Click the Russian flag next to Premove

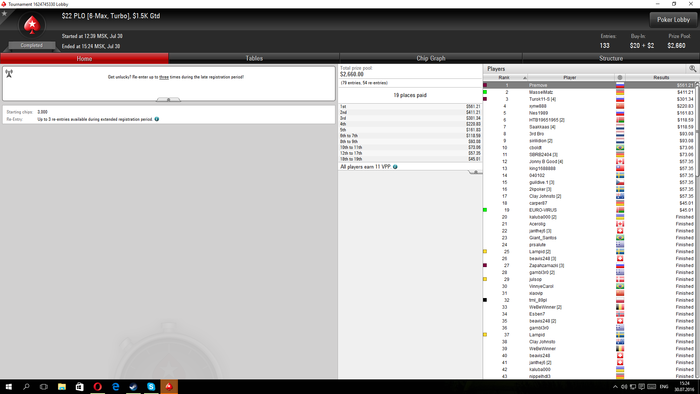point(620,85)
